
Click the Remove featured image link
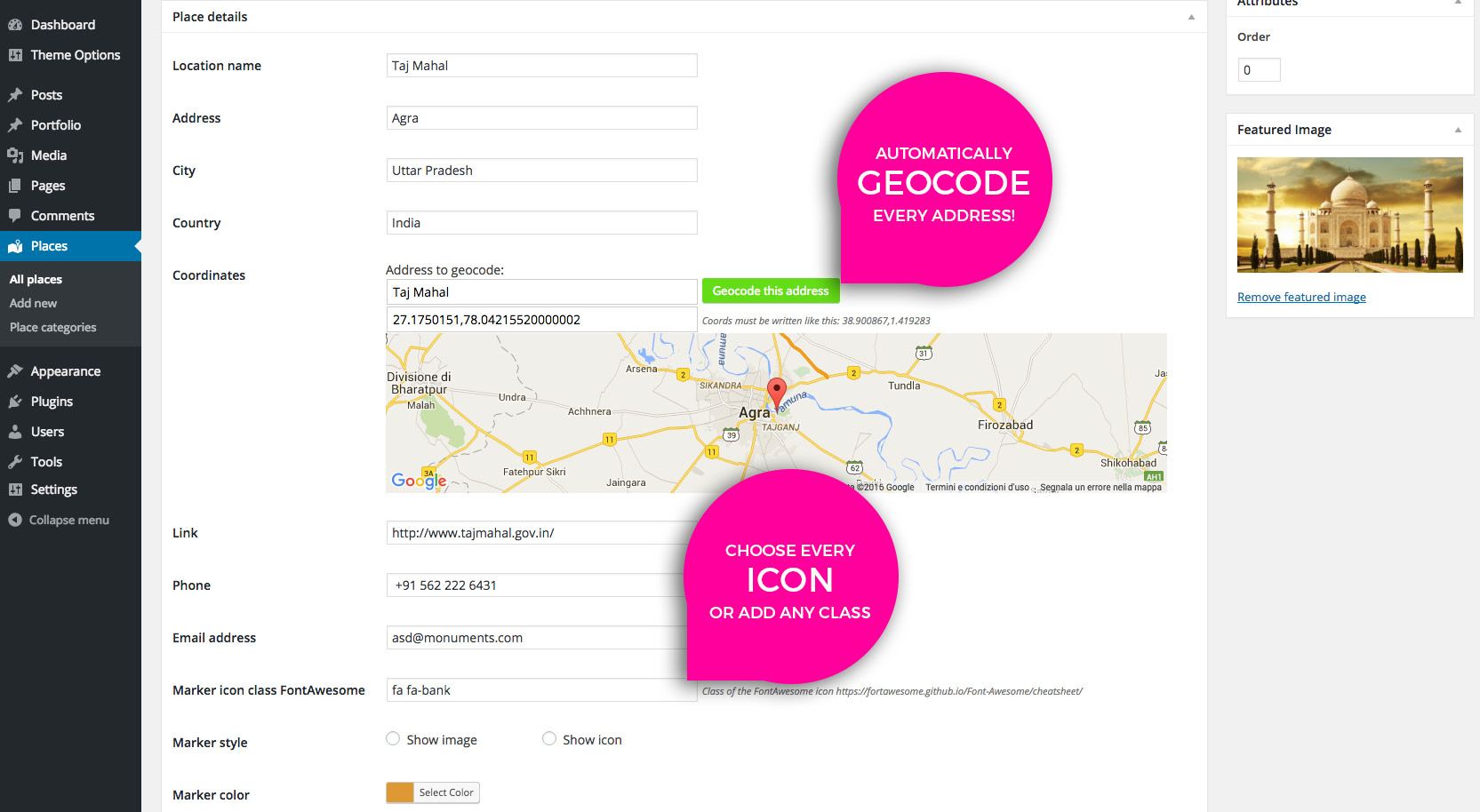click(x=1301, y=297)
